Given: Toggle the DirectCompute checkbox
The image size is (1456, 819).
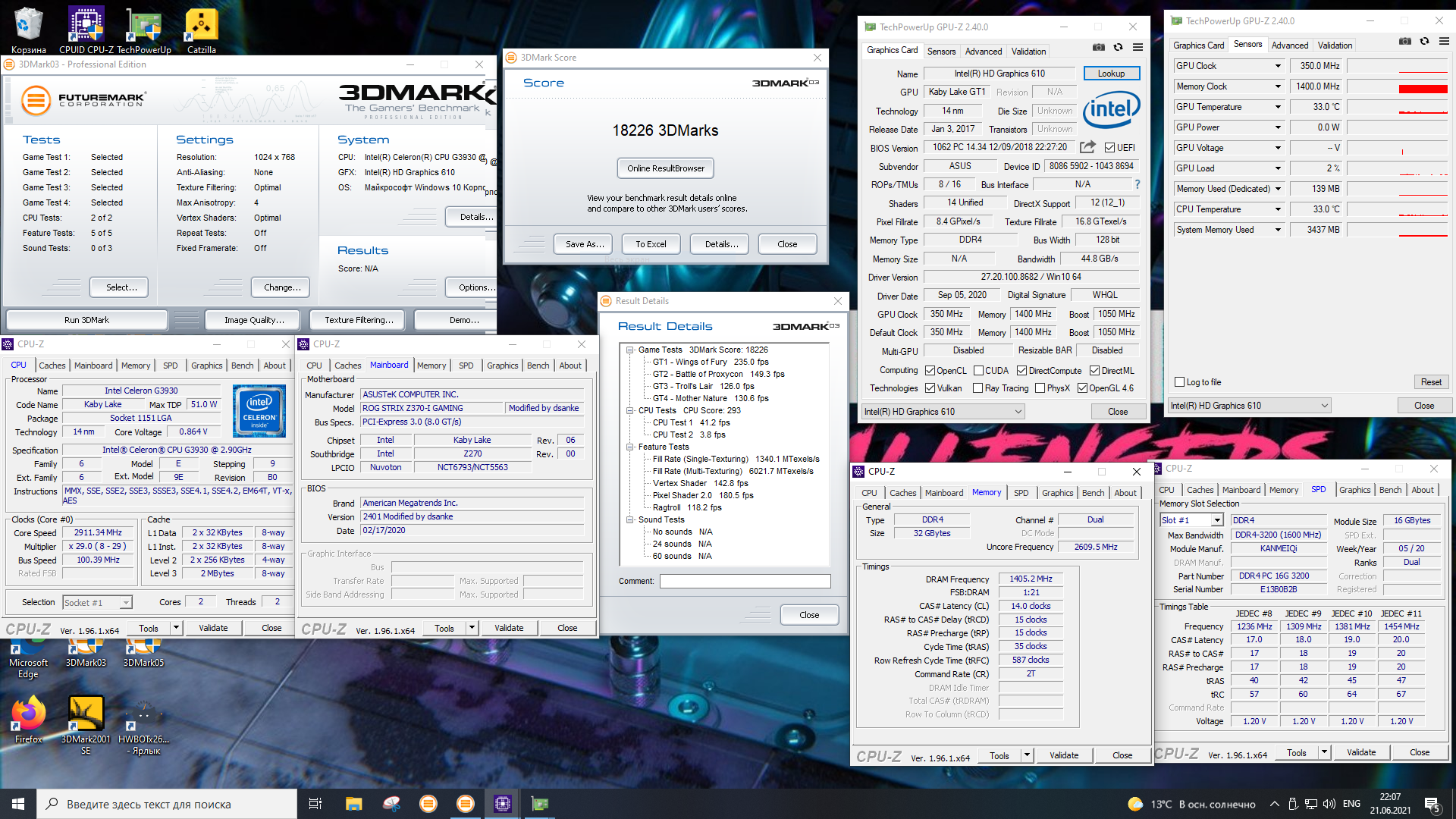Looking at the screenshot, I should click(1021, 371).
